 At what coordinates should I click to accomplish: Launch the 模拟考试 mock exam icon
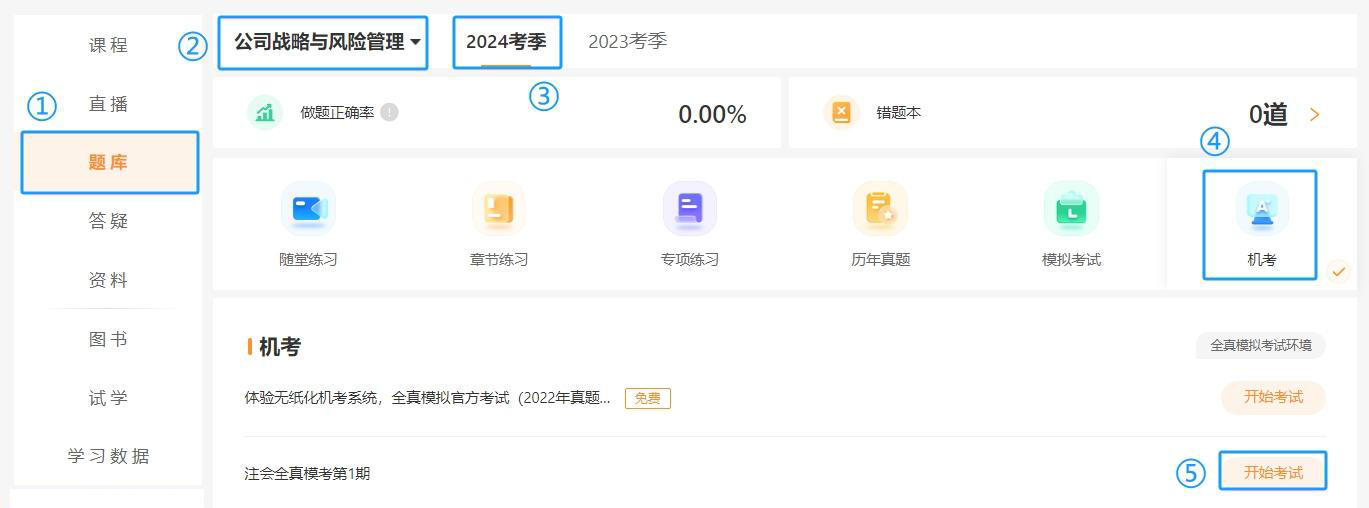click(x=1071, y=209)
